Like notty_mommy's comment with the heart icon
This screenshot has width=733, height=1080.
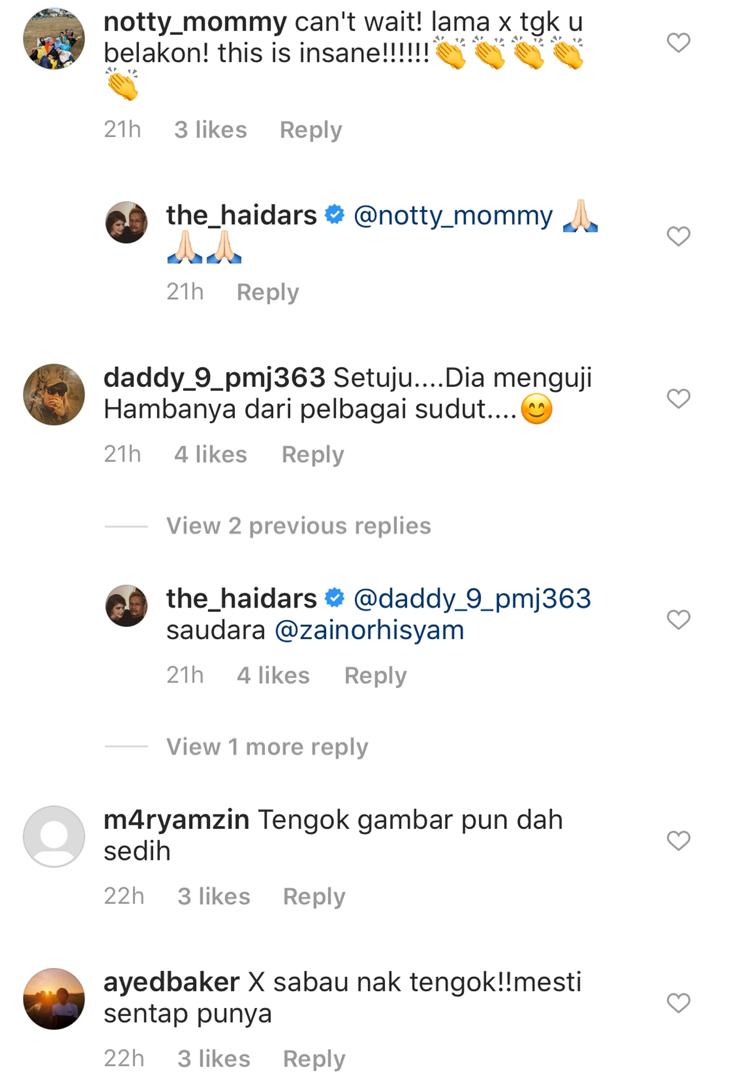coord(679,43)
